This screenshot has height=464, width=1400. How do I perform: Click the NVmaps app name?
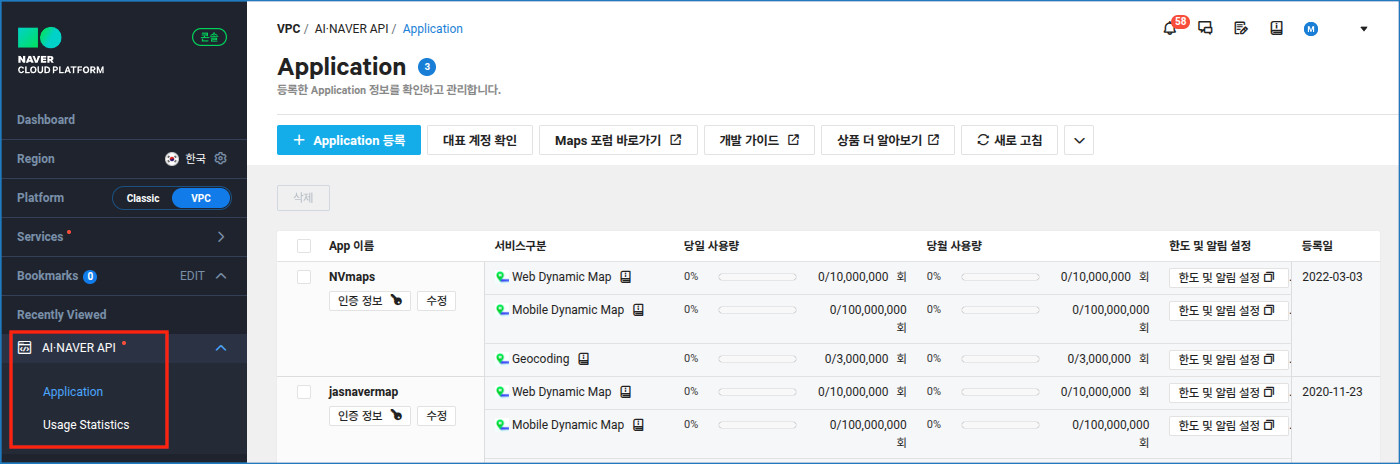tap(351, 276)
